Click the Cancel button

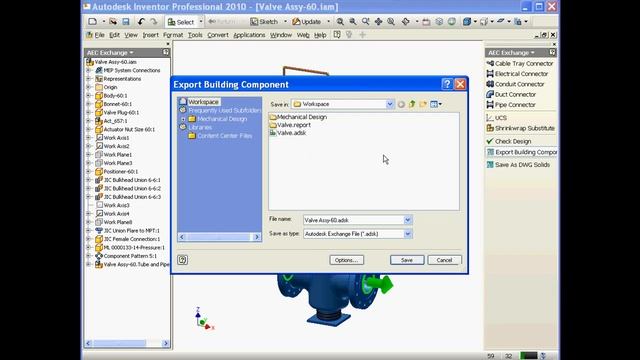444,260
